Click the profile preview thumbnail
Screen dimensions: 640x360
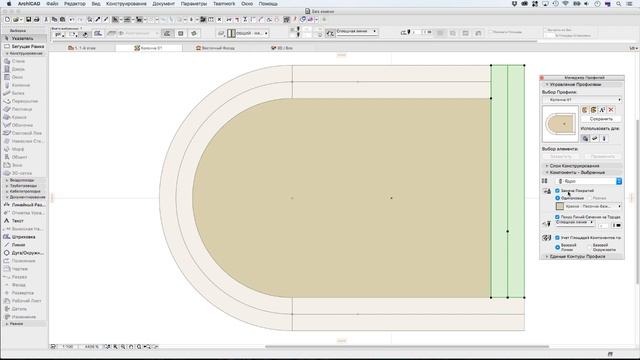click(x=560, y=124)
